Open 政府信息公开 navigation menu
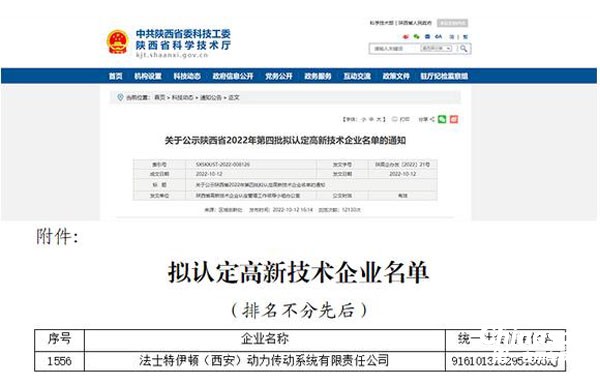 point(233,76)
